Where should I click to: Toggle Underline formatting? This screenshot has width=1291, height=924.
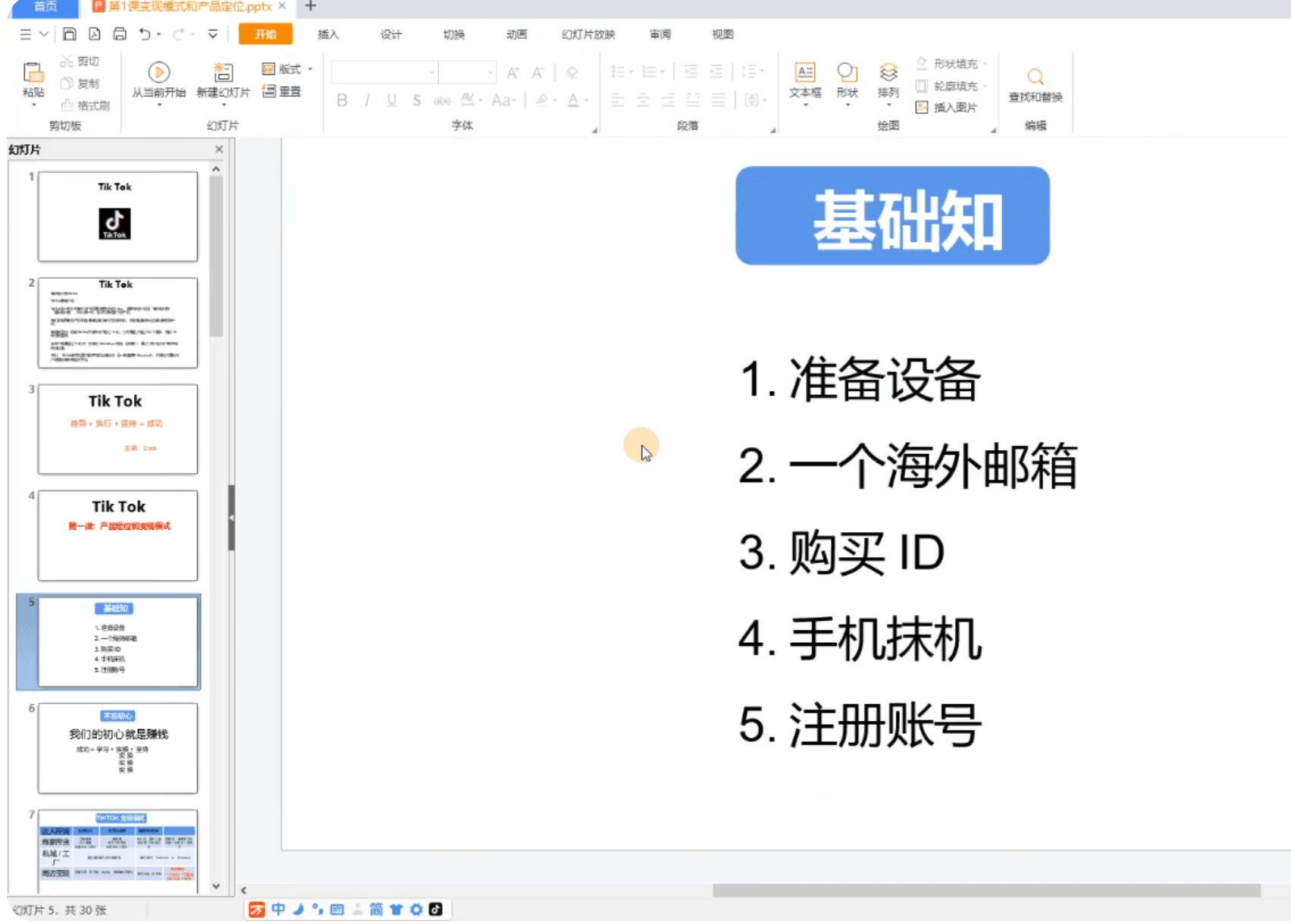[391, 100]
